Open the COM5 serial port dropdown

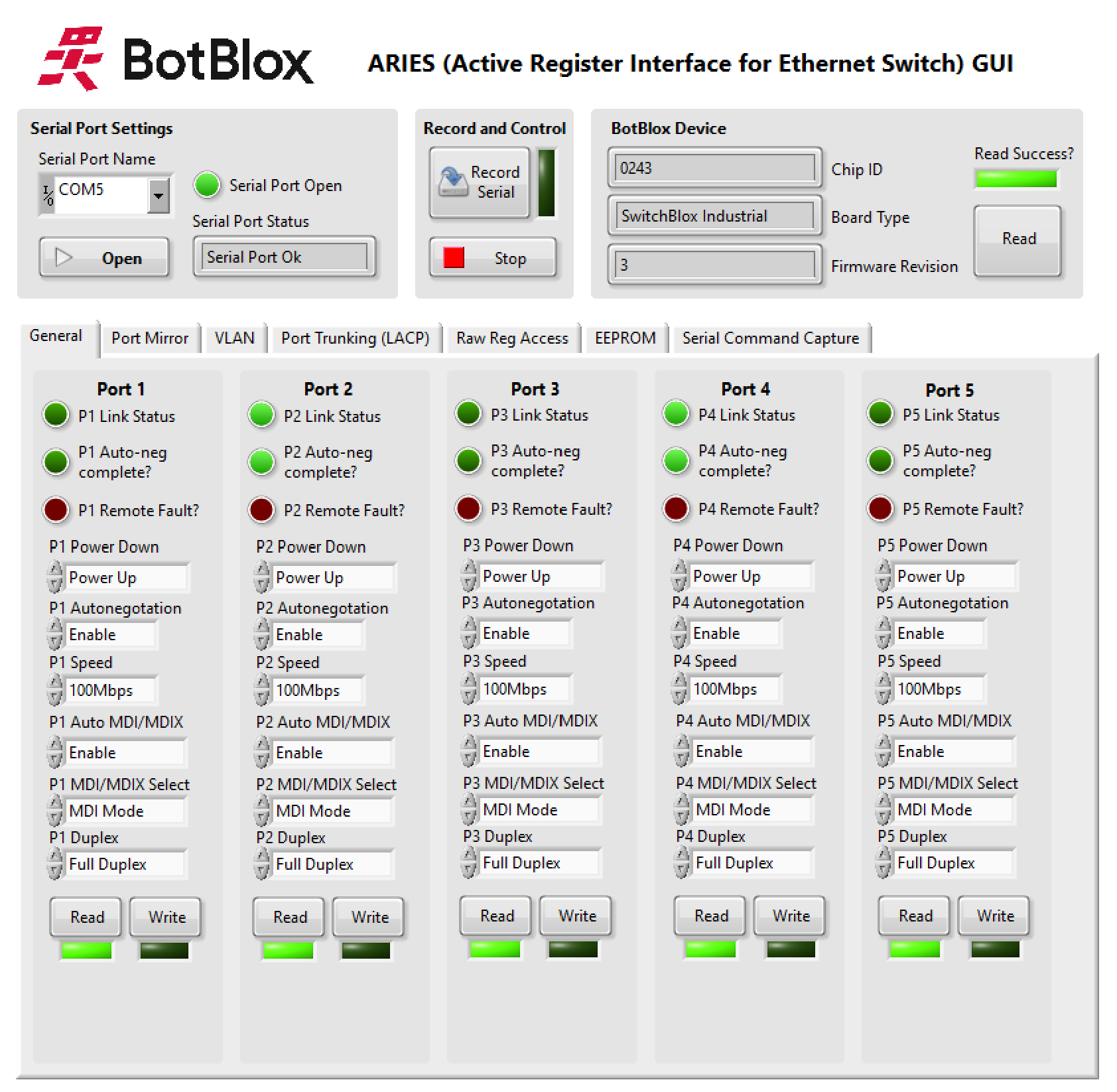click(x=158, y=196)
